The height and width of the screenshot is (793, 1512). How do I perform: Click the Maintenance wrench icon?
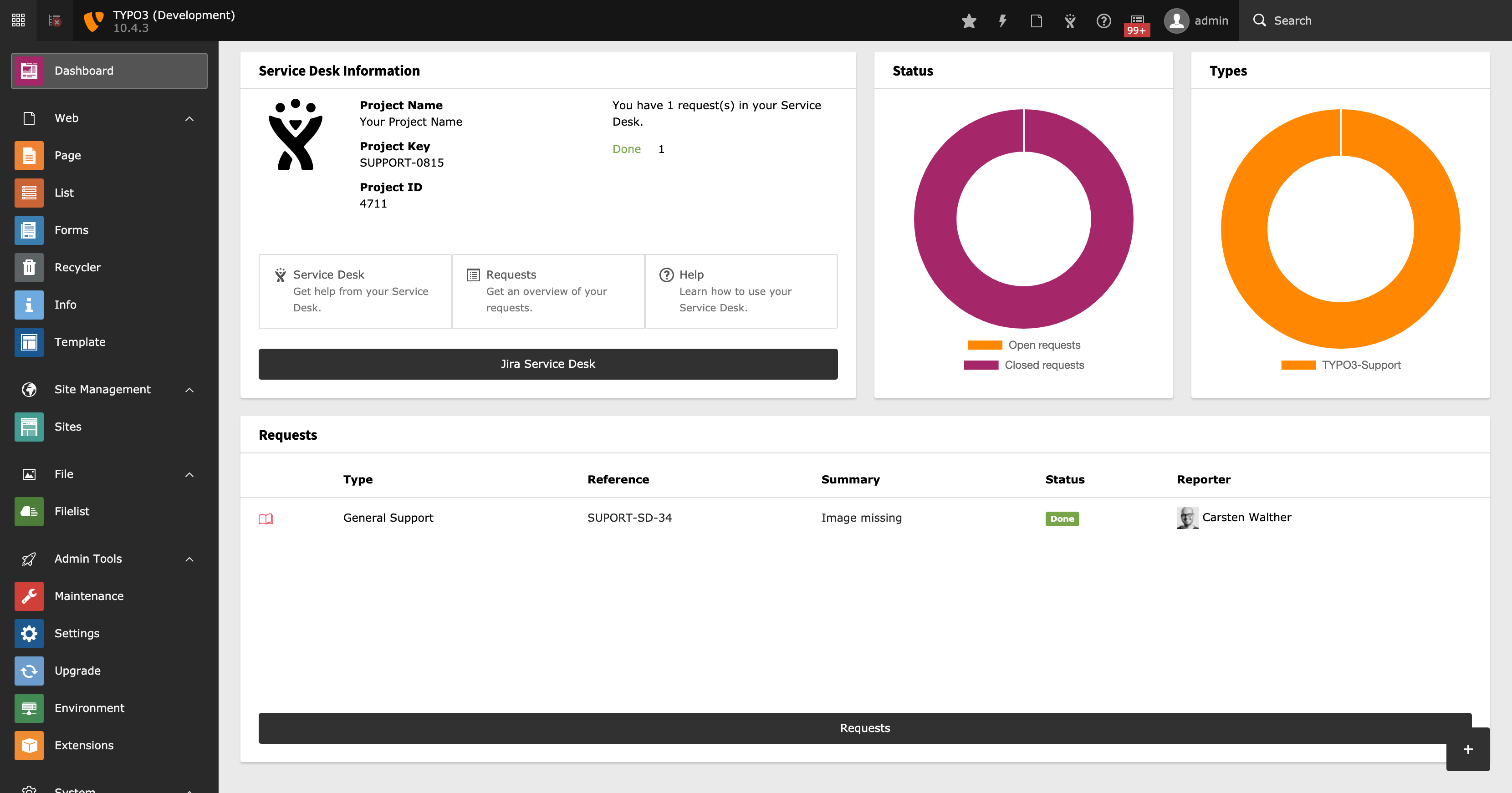click(29, 596)
